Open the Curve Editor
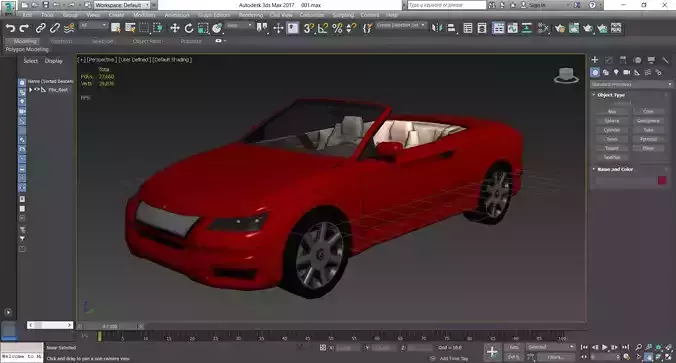The image size is (676, 363). coord(513,28)
